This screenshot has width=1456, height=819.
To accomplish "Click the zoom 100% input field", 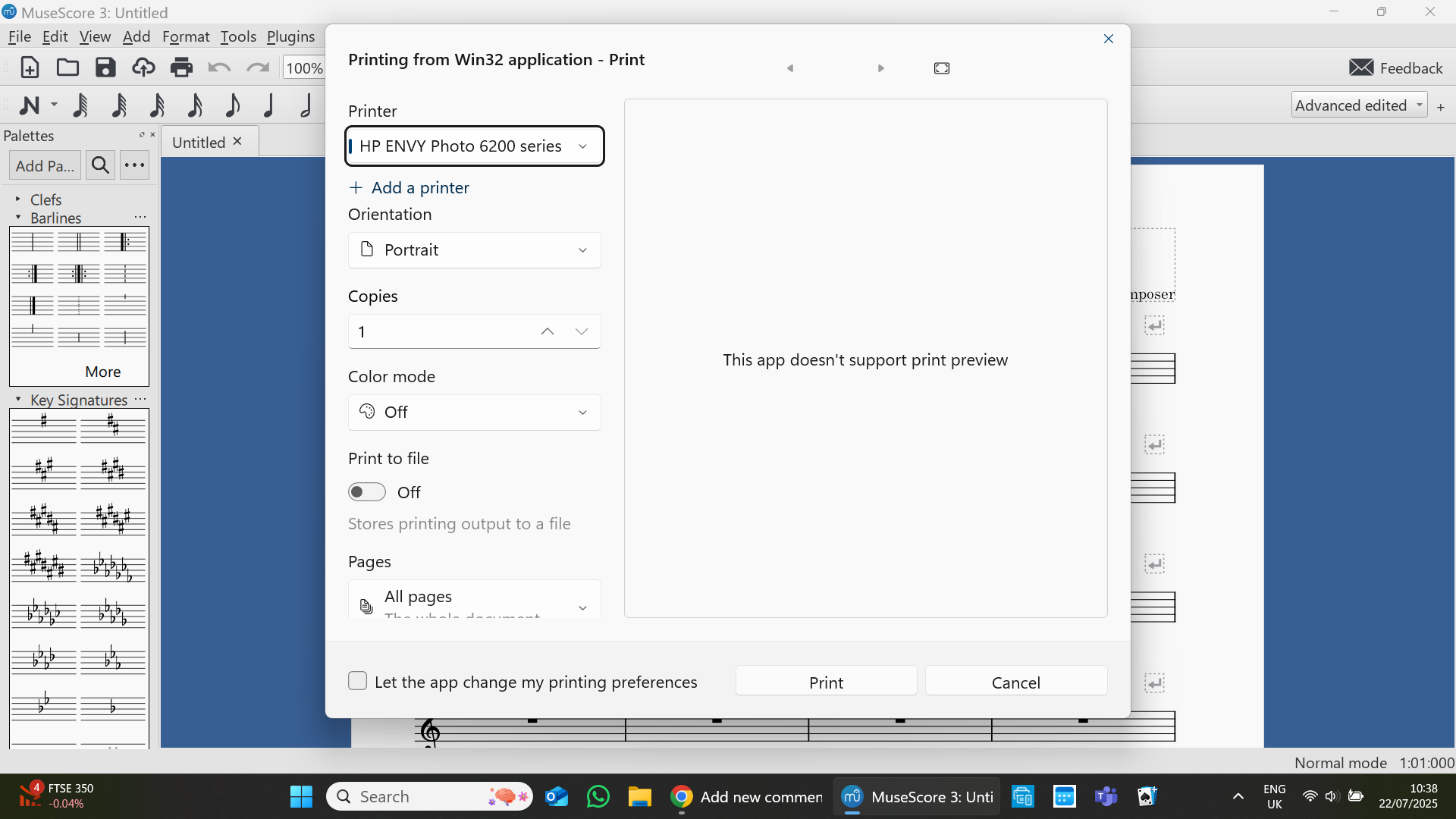I will coord(303,67).
